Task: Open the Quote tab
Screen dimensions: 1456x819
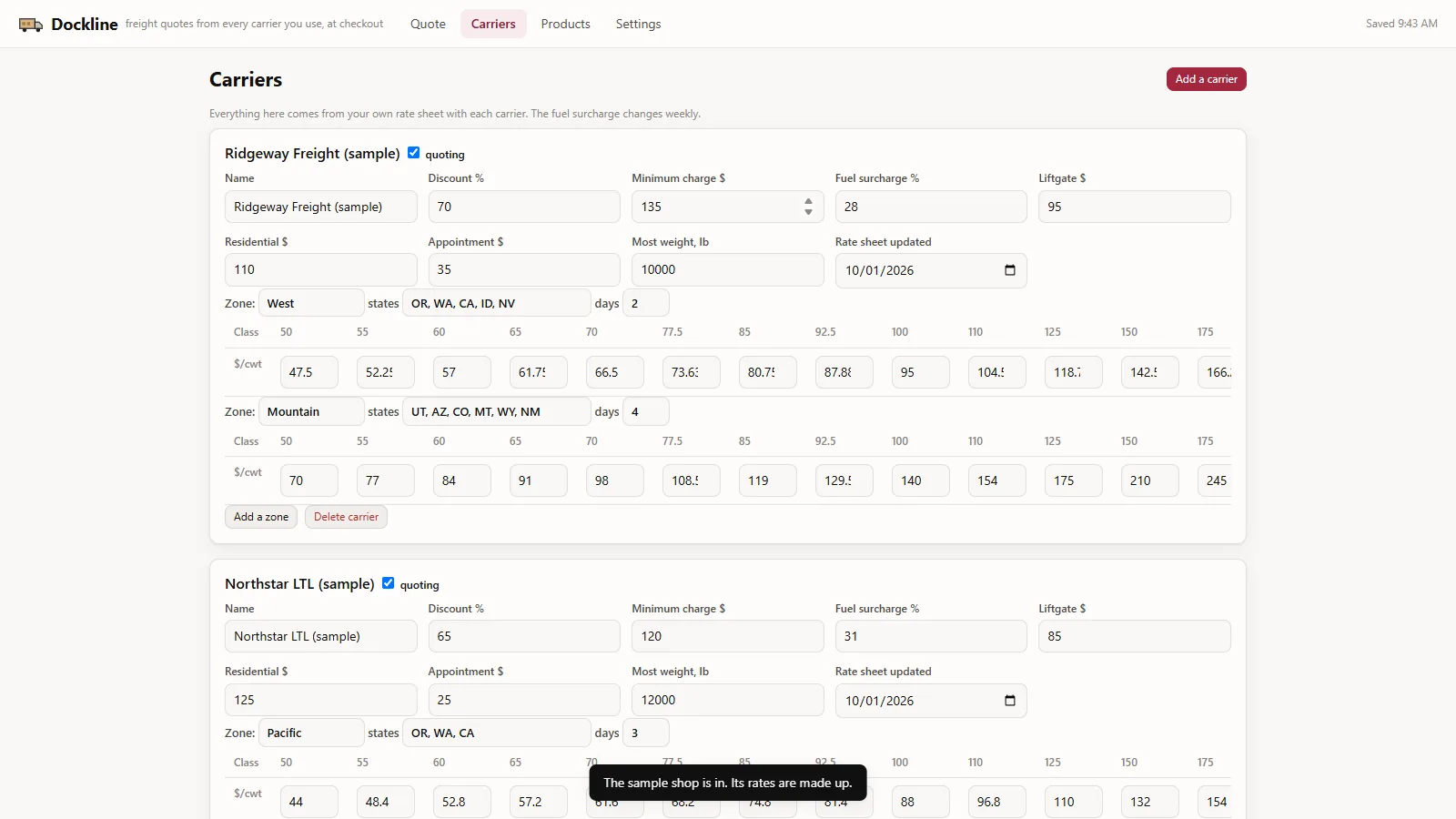Action: [x=428, y=24]
